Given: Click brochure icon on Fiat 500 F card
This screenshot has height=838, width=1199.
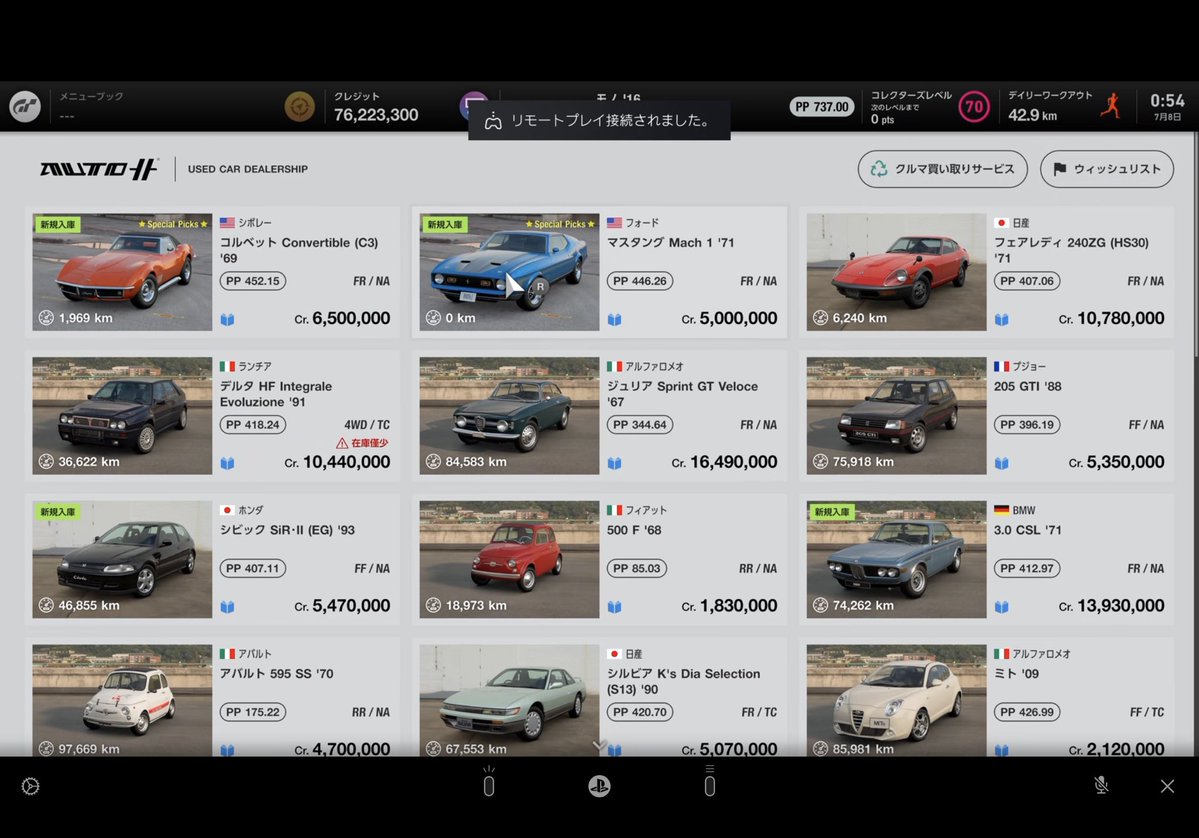Looking at the screenshot, I should [x=614, y=607].
